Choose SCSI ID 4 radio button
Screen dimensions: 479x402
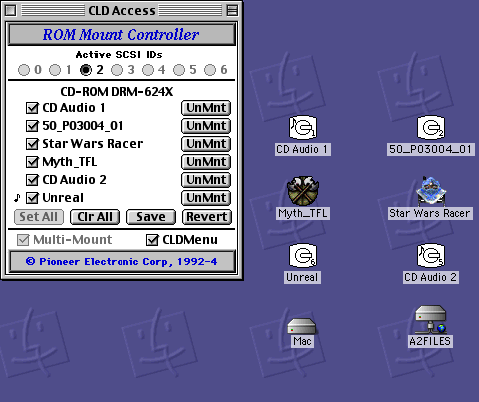(x=148, y=70)
